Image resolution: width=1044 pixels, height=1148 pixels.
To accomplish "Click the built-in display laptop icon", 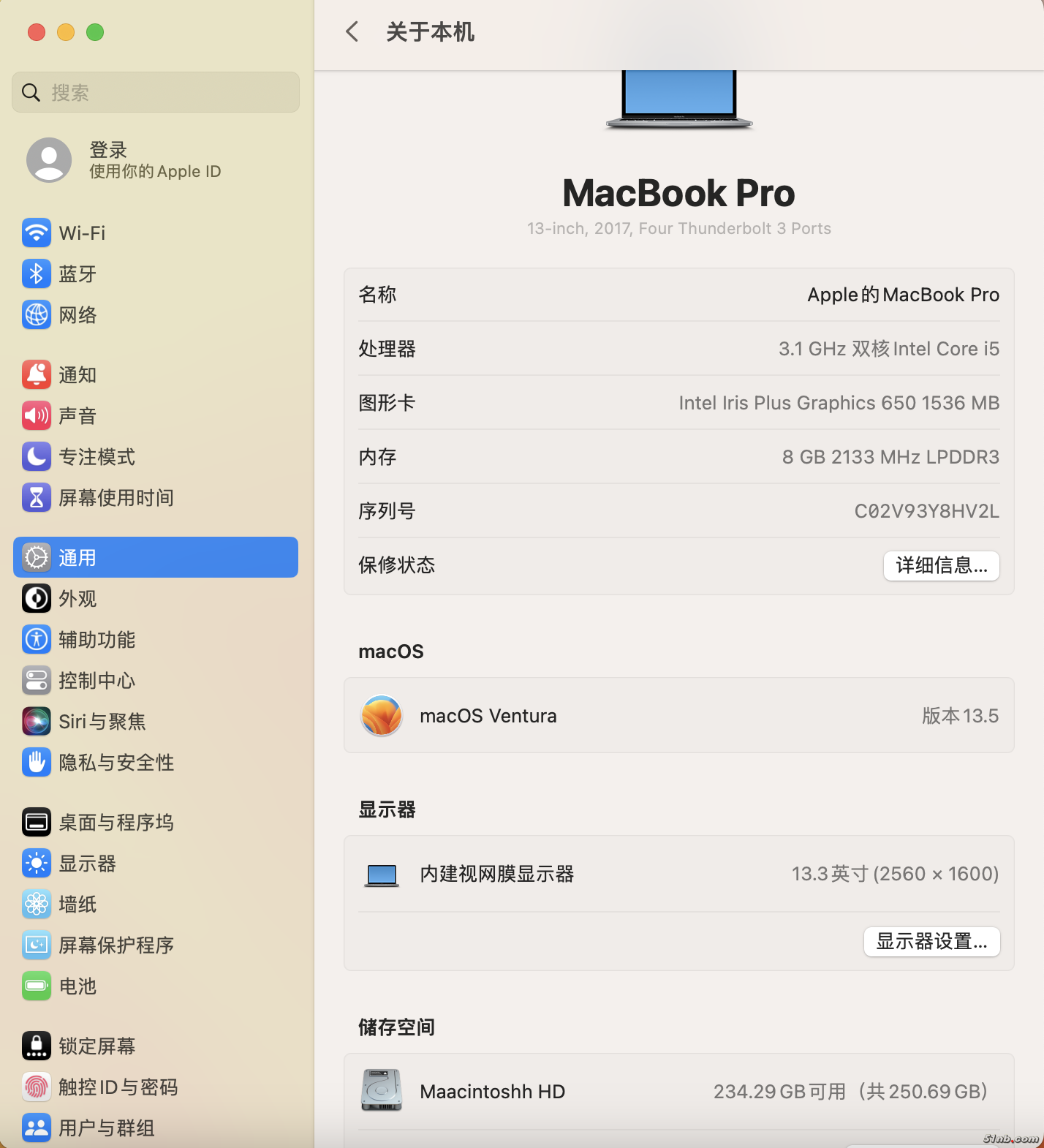I will click(382, 875).
